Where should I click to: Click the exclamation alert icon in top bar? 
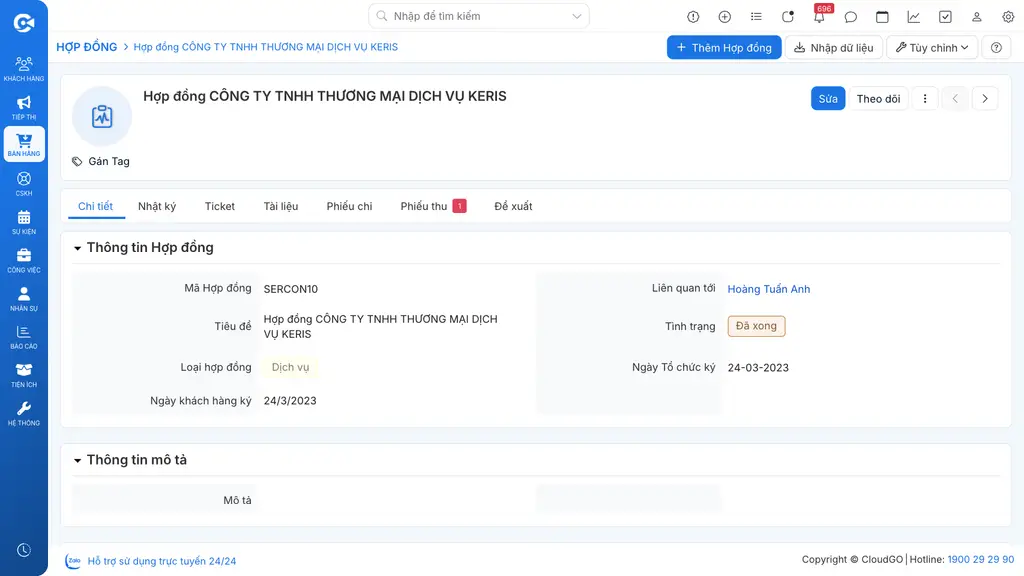click(693, 17)
